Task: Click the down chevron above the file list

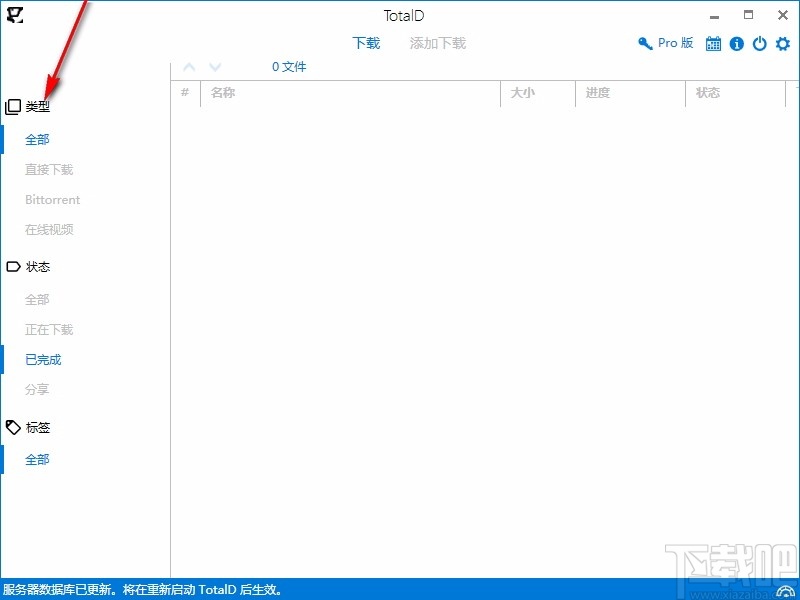Action: [x=215, y=66]
